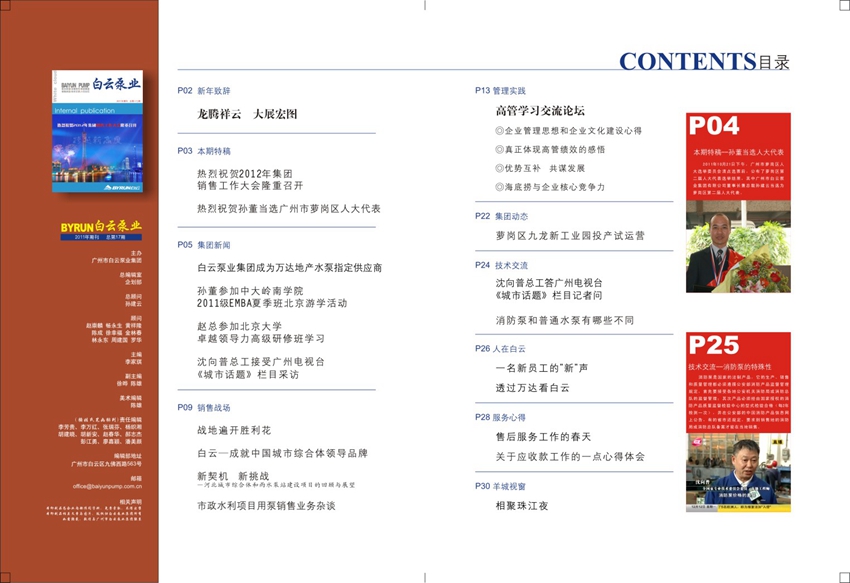The height and width of the screenshot is (583, 850).
Task: Click the magazine cover thumbnail
Action: click(x=99, y=132)
